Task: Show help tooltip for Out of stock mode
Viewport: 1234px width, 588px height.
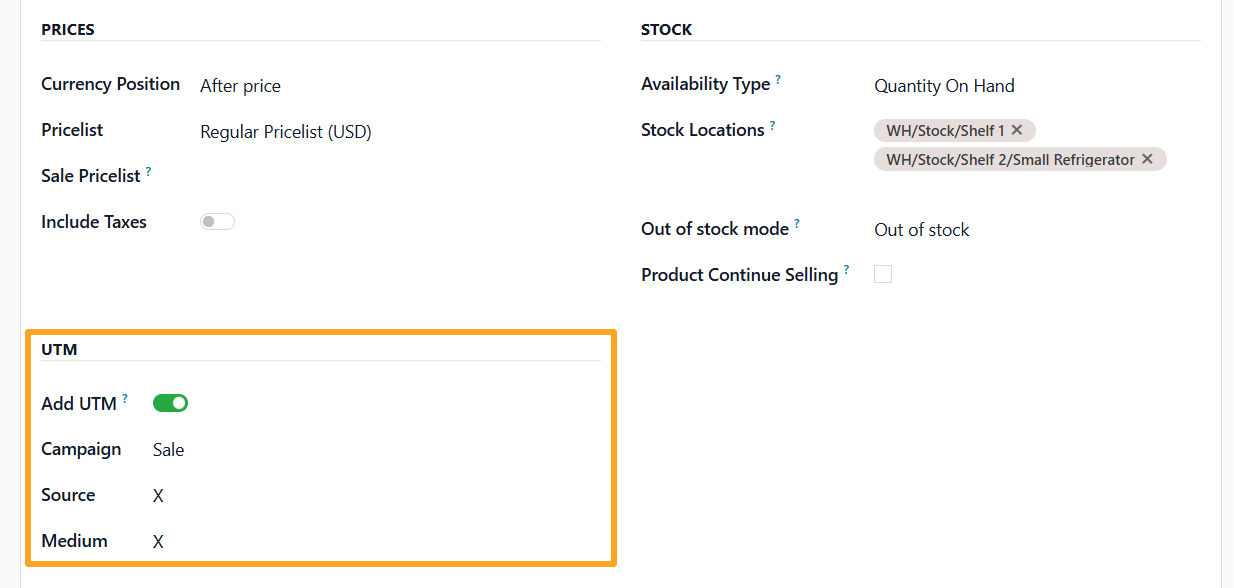Action: 797,224
